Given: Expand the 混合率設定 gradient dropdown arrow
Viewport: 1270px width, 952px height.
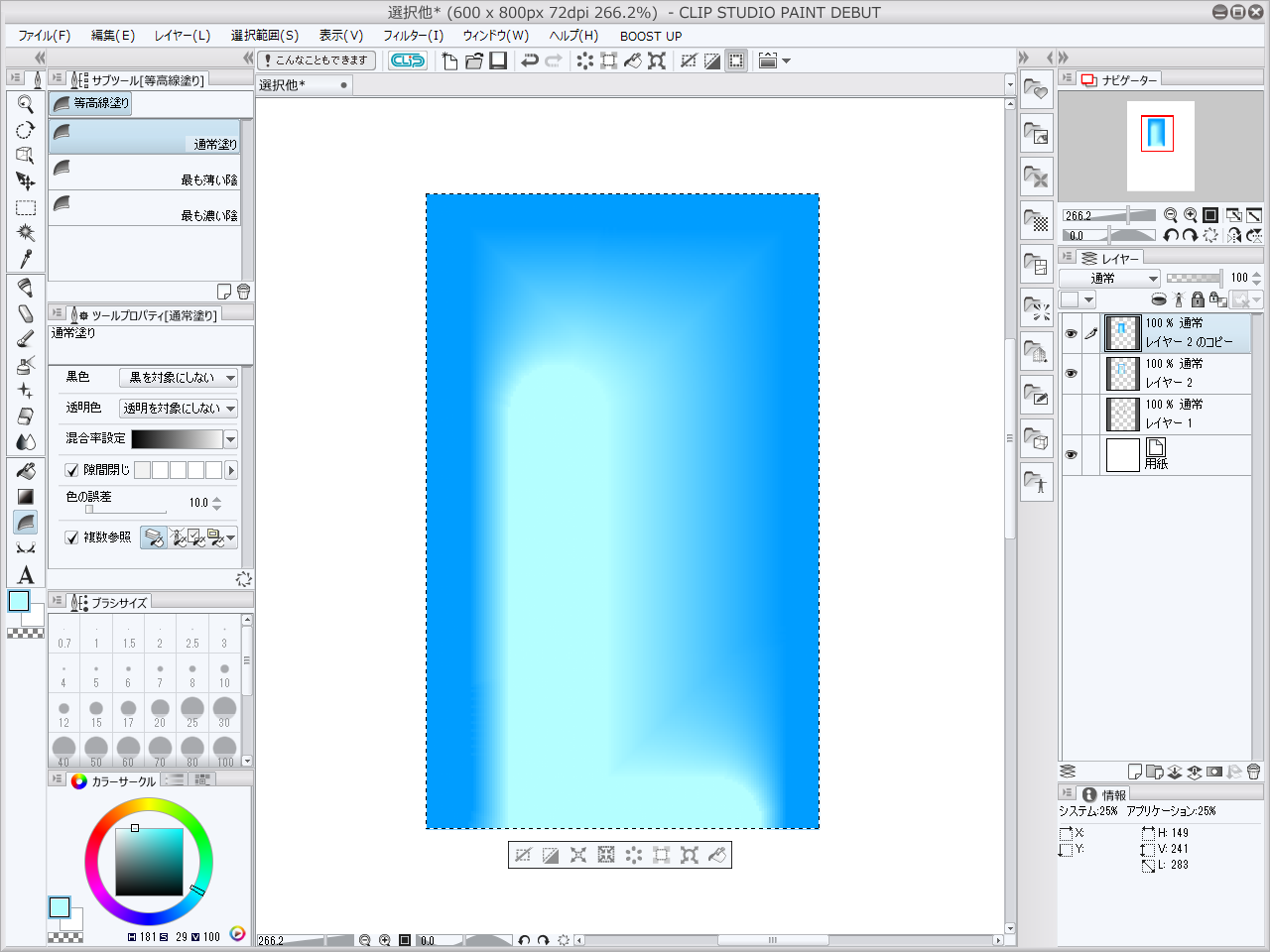Looking at the screenshot, I should (x=231, y=439).
